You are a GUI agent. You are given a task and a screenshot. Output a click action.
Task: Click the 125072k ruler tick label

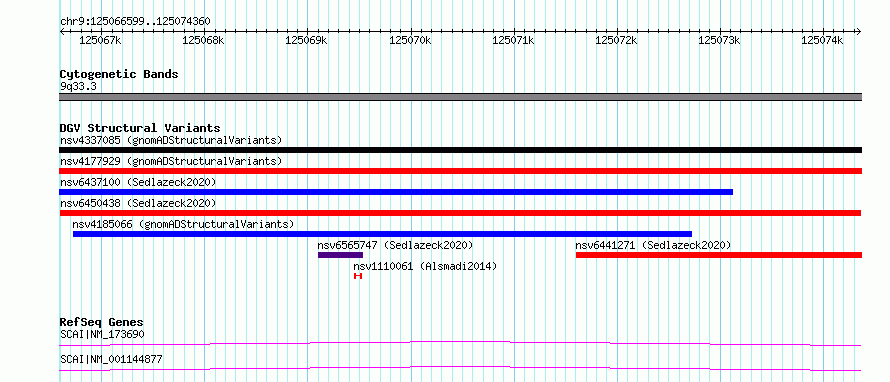[x=616, y=40]
